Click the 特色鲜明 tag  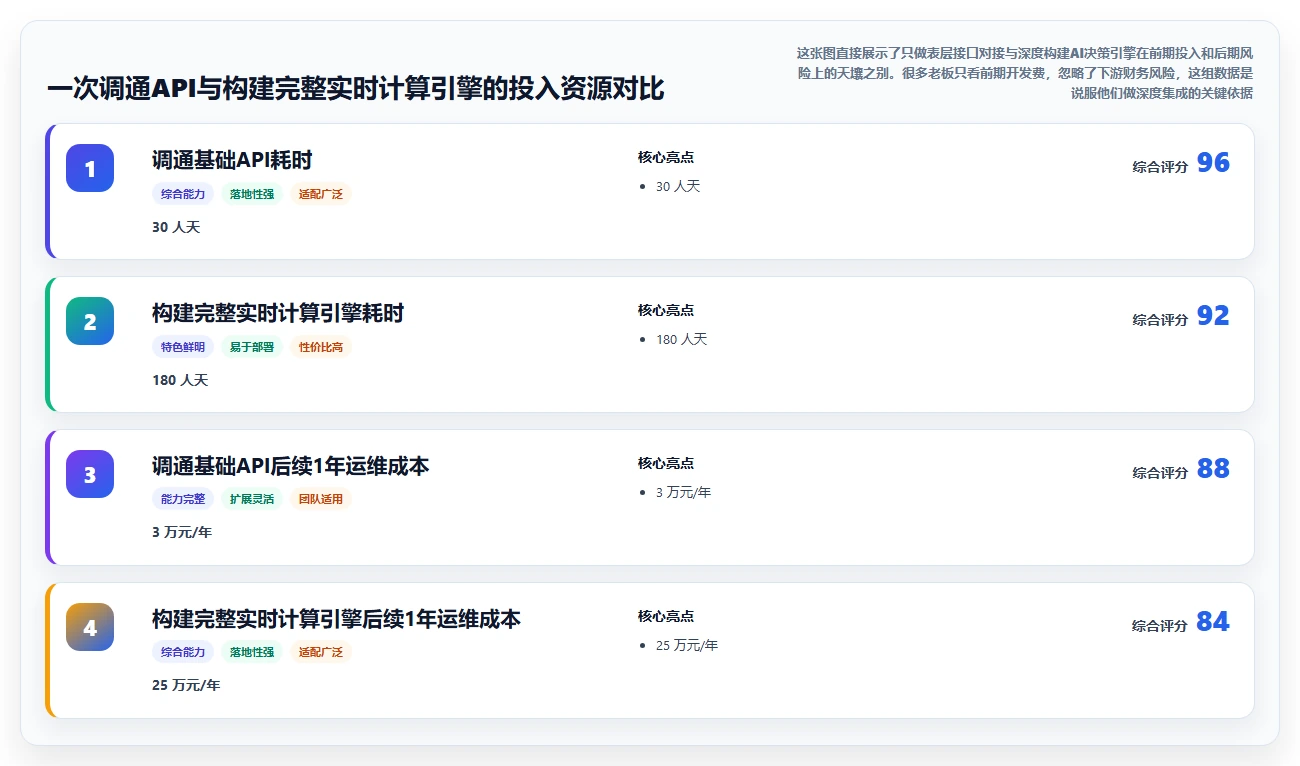(x=183, y=347)
